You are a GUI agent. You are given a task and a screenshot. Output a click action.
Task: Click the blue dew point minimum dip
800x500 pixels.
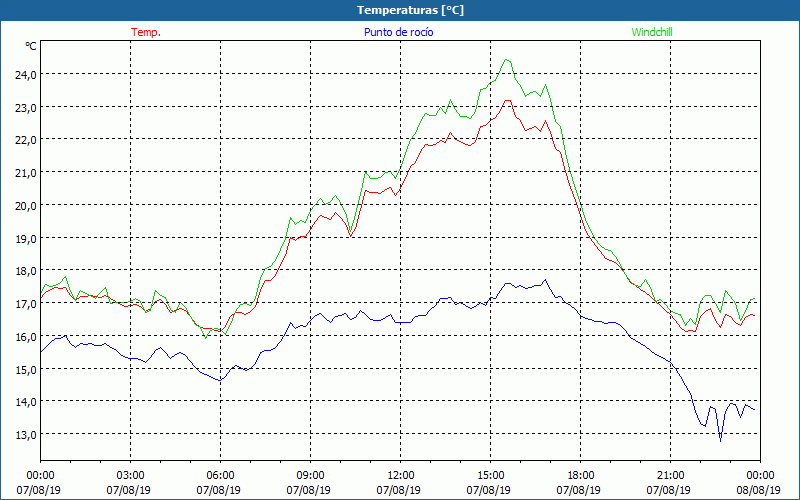coord(720,440)
